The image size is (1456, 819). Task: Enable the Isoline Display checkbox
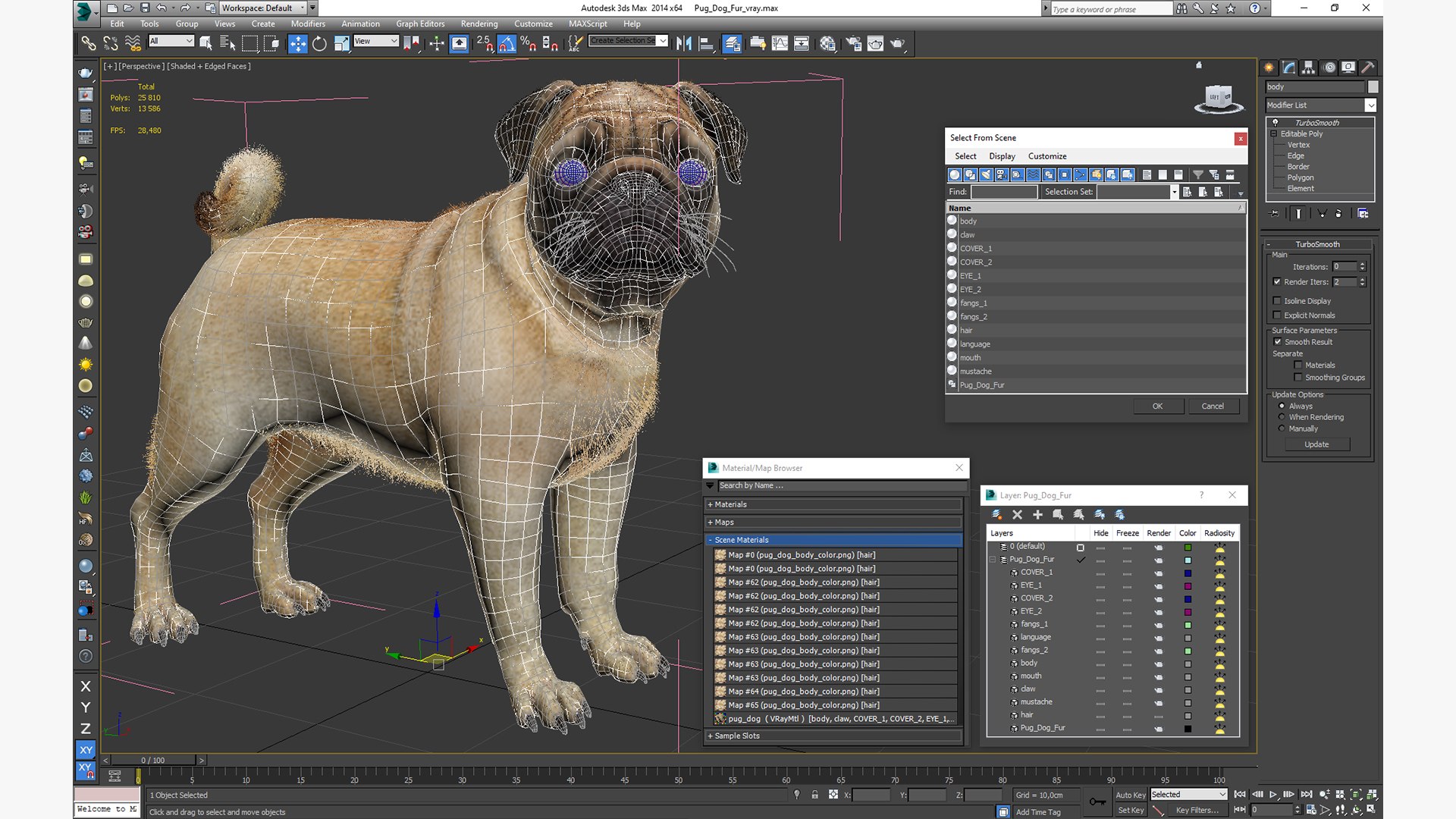coord(1277,301)
